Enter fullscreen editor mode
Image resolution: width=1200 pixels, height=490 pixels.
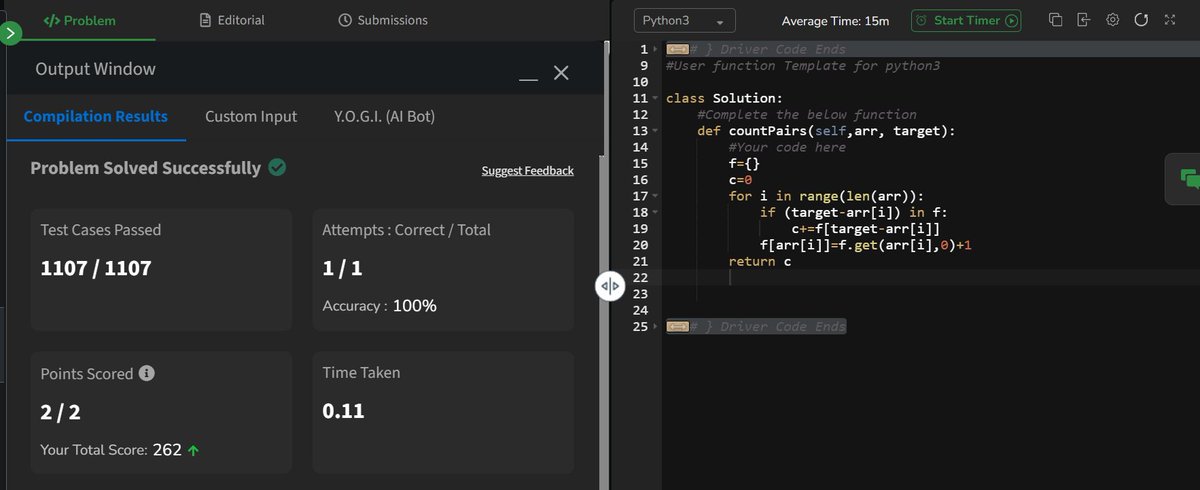[1170, 20]
